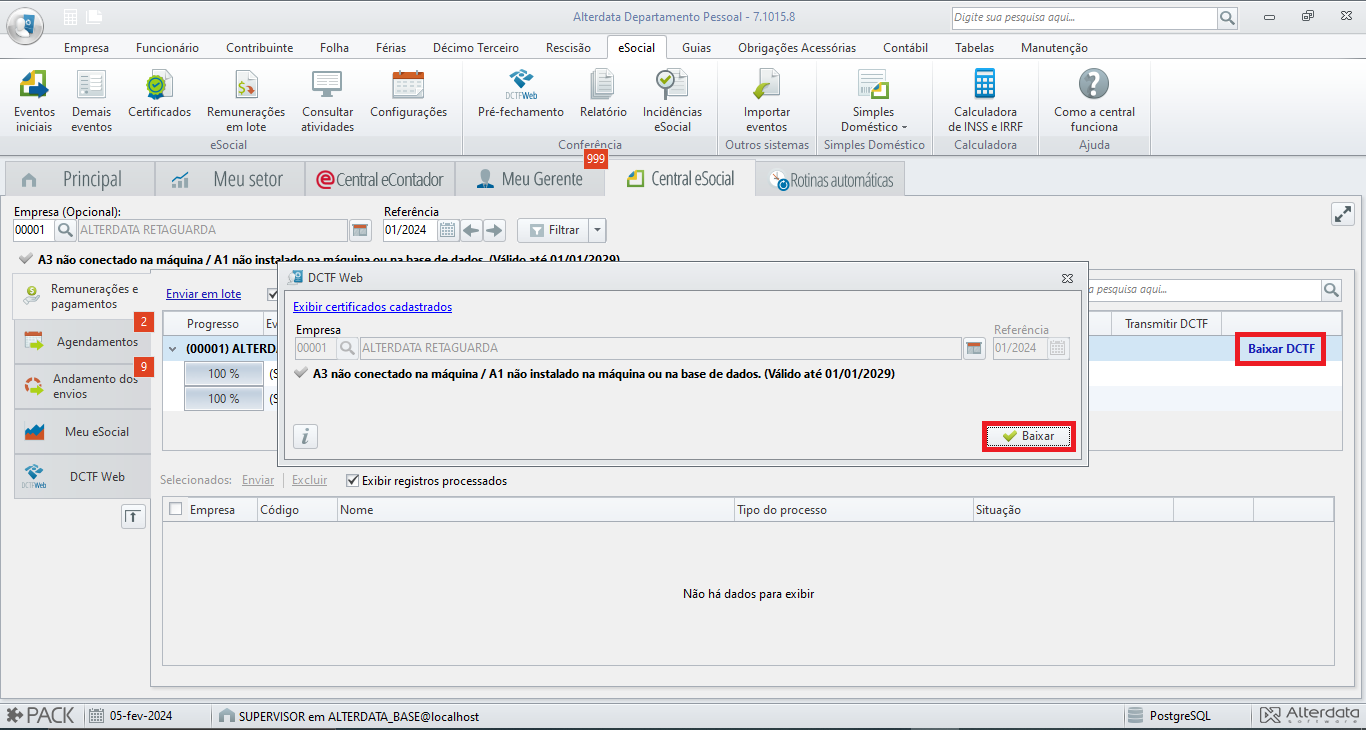Switch to Central eContador tab

tap(380, 179)
